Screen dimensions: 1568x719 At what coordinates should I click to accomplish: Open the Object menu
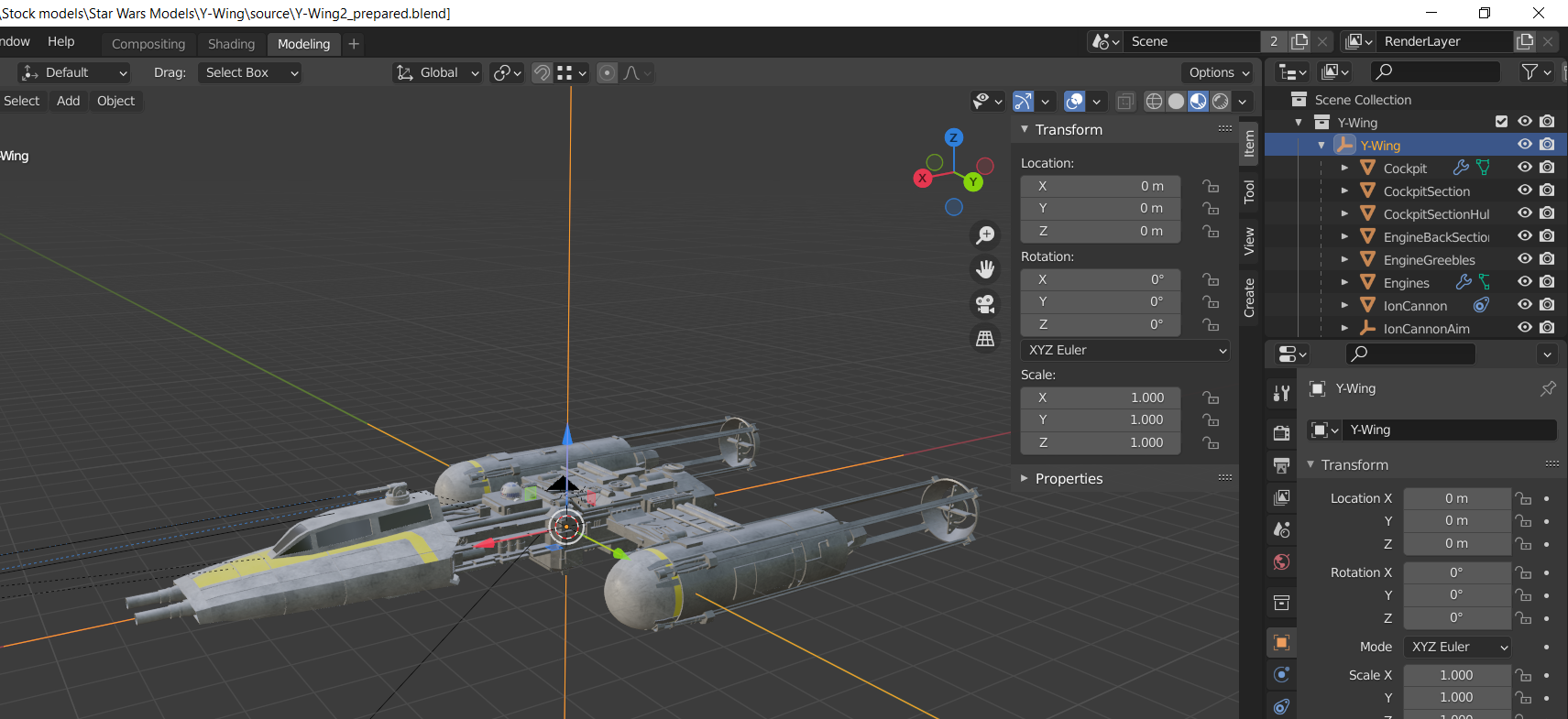click(x=115, y=101)
